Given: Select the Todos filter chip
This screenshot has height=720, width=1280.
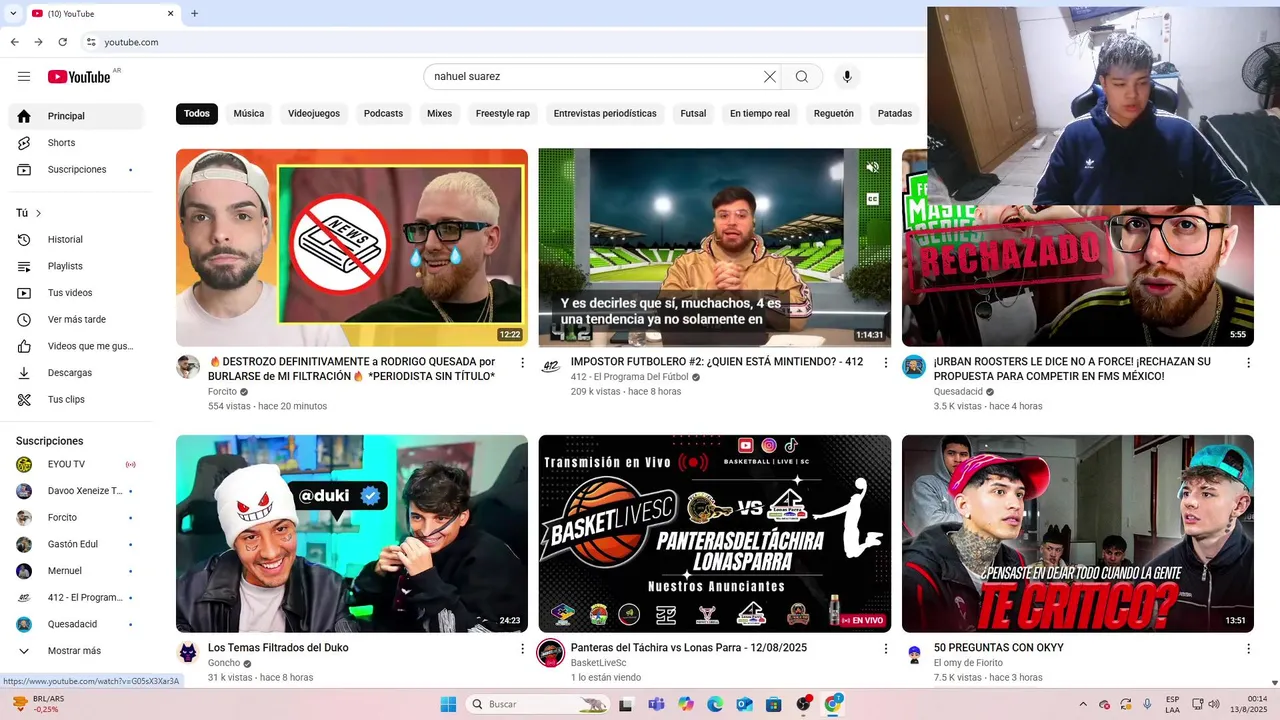Looking at the screenshot, I should (x=197, y=114).
